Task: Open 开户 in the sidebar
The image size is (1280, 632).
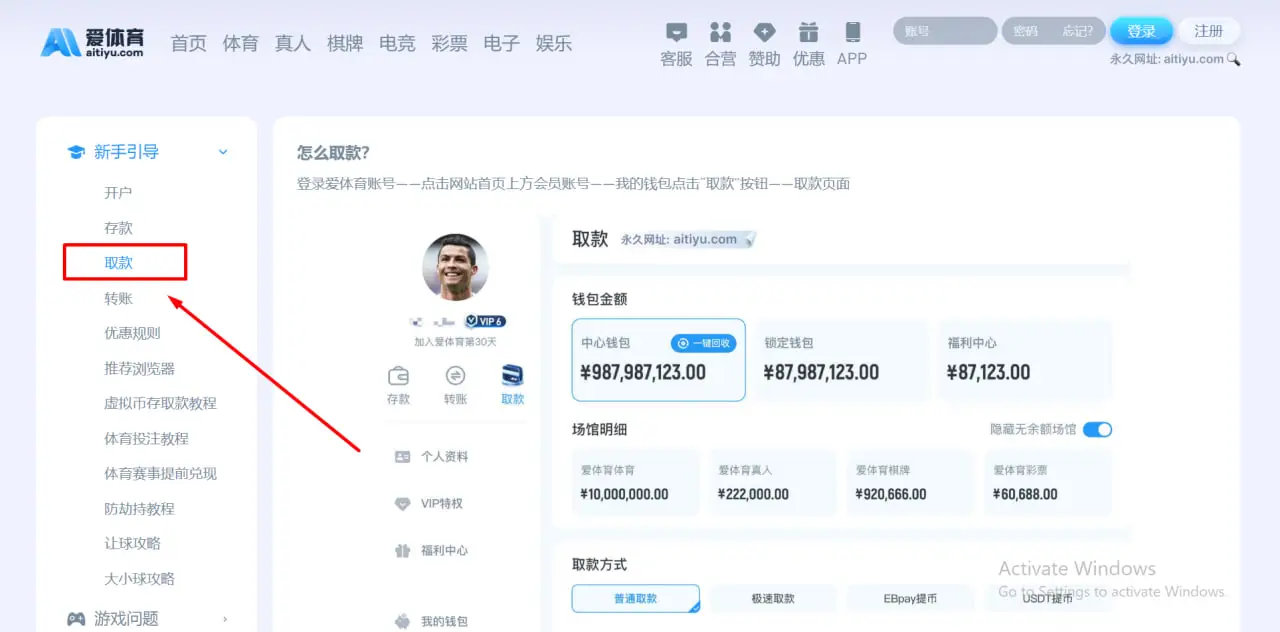Action: [118, 193]
